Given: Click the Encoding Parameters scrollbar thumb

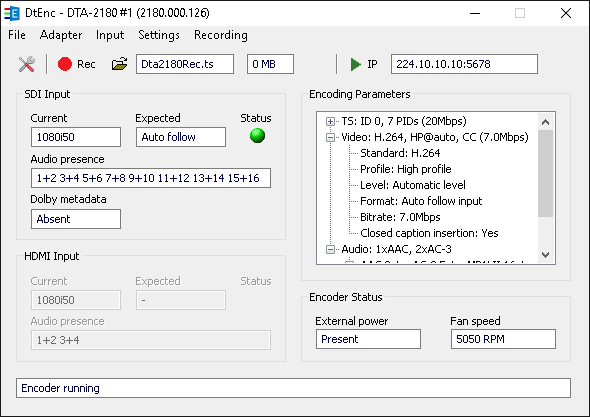Looking at the screenshot, I should tap(546, 173).
